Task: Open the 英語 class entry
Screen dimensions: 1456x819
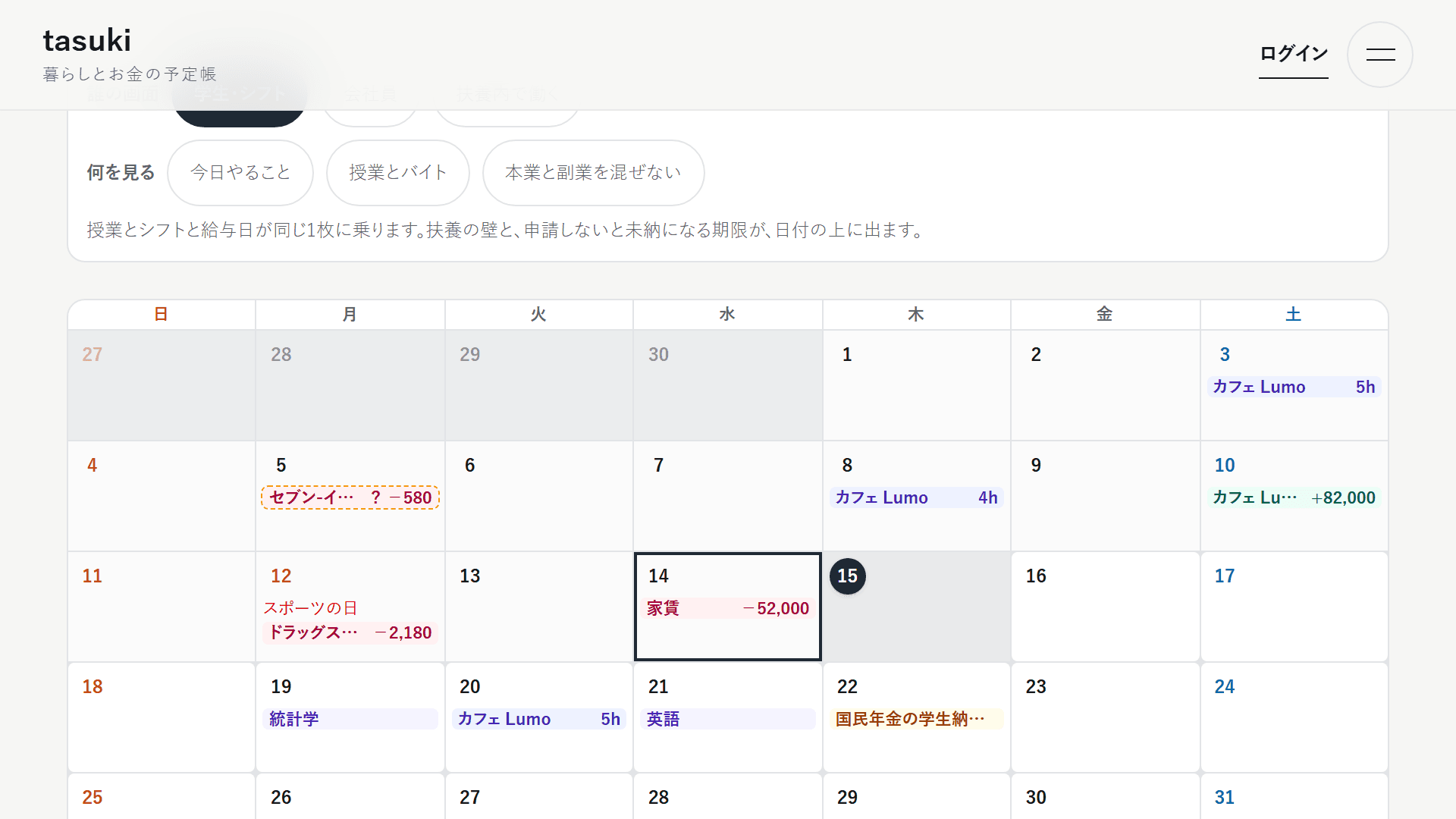Action: point(727,719)
